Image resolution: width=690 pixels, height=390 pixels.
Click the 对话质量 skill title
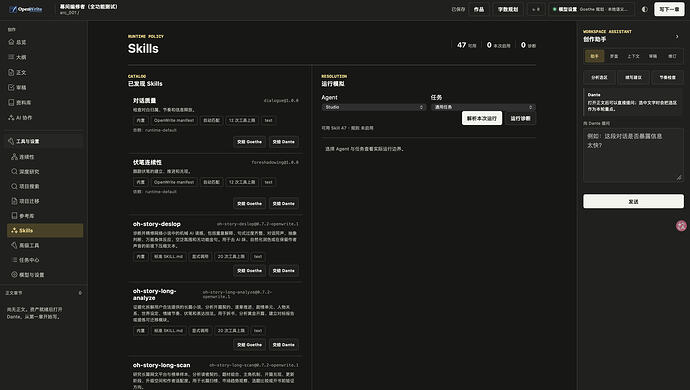tap(144, 100)
